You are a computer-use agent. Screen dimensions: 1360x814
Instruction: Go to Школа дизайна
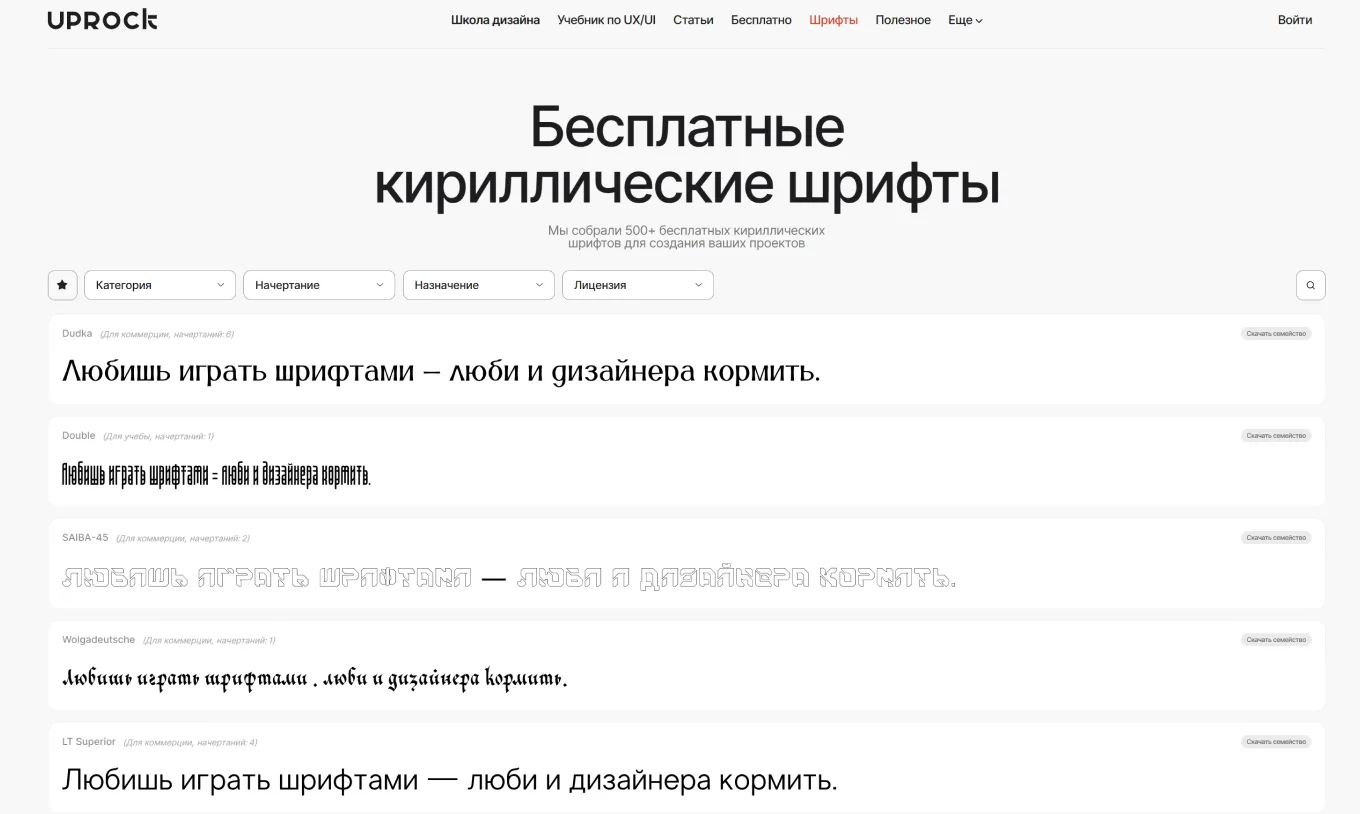(495, 20)
